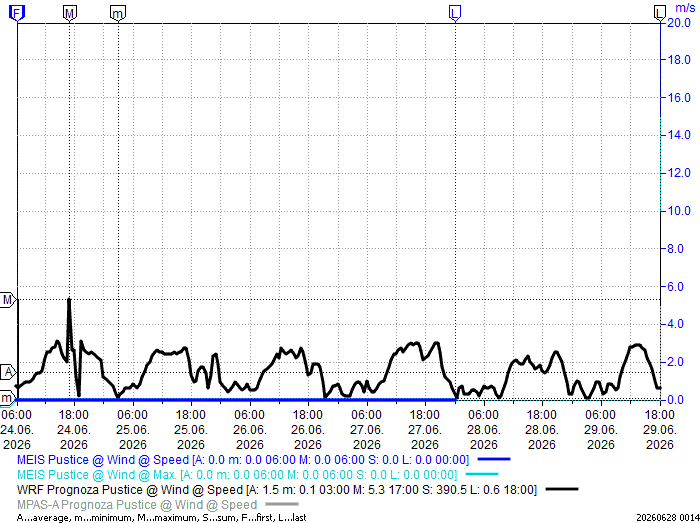Click the blue F first-value marker
Screen dimensions: 700x523
coord(17,13)
